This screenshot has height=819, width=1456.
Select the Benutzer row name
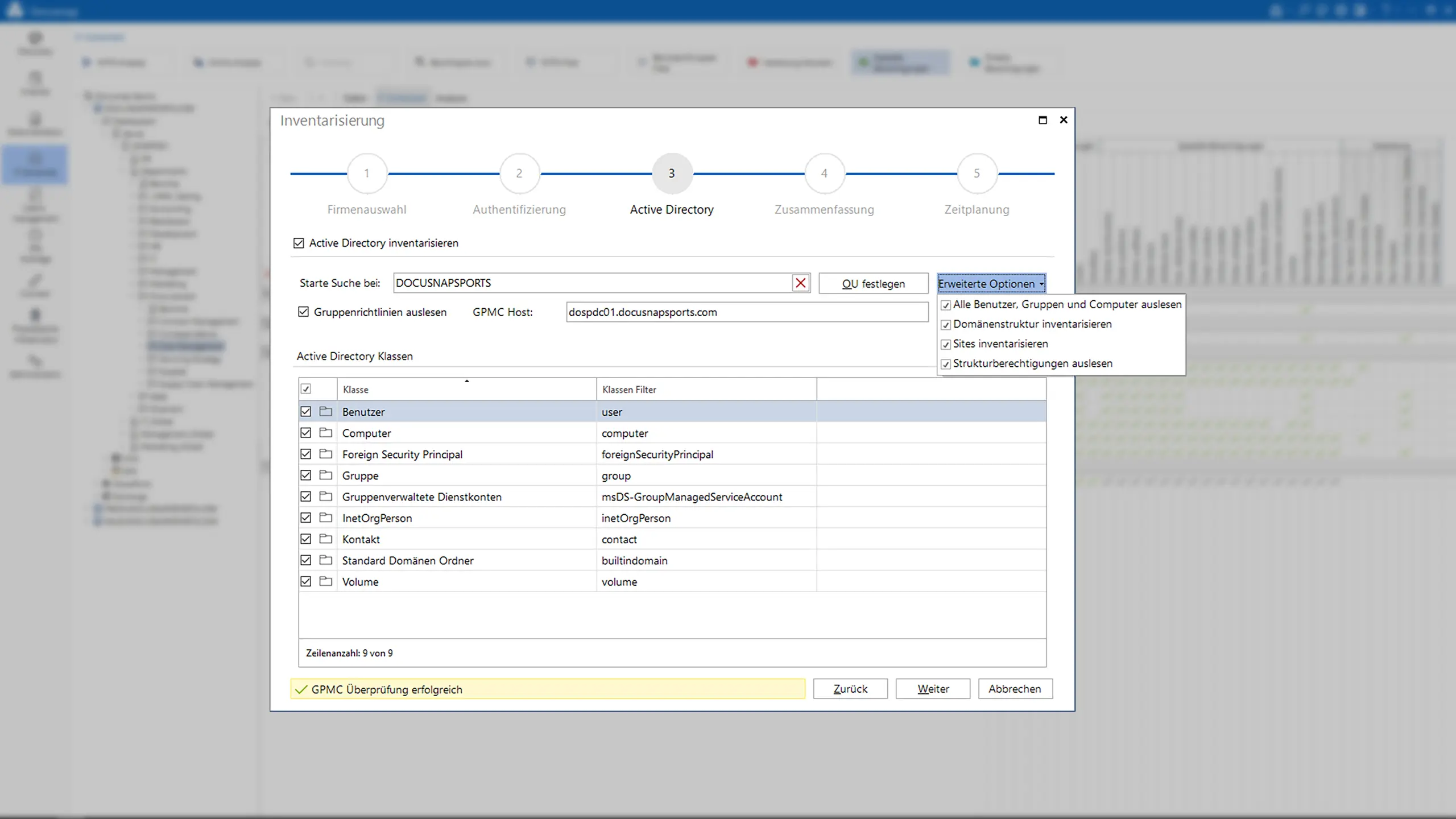pos(363,412)
